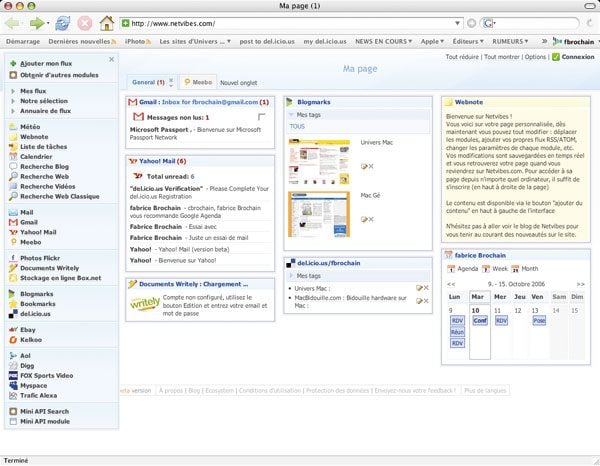600x466 pixels.
Task: Toggle the Gmail unread messages checkbox
Action: (x=262, y=118)
